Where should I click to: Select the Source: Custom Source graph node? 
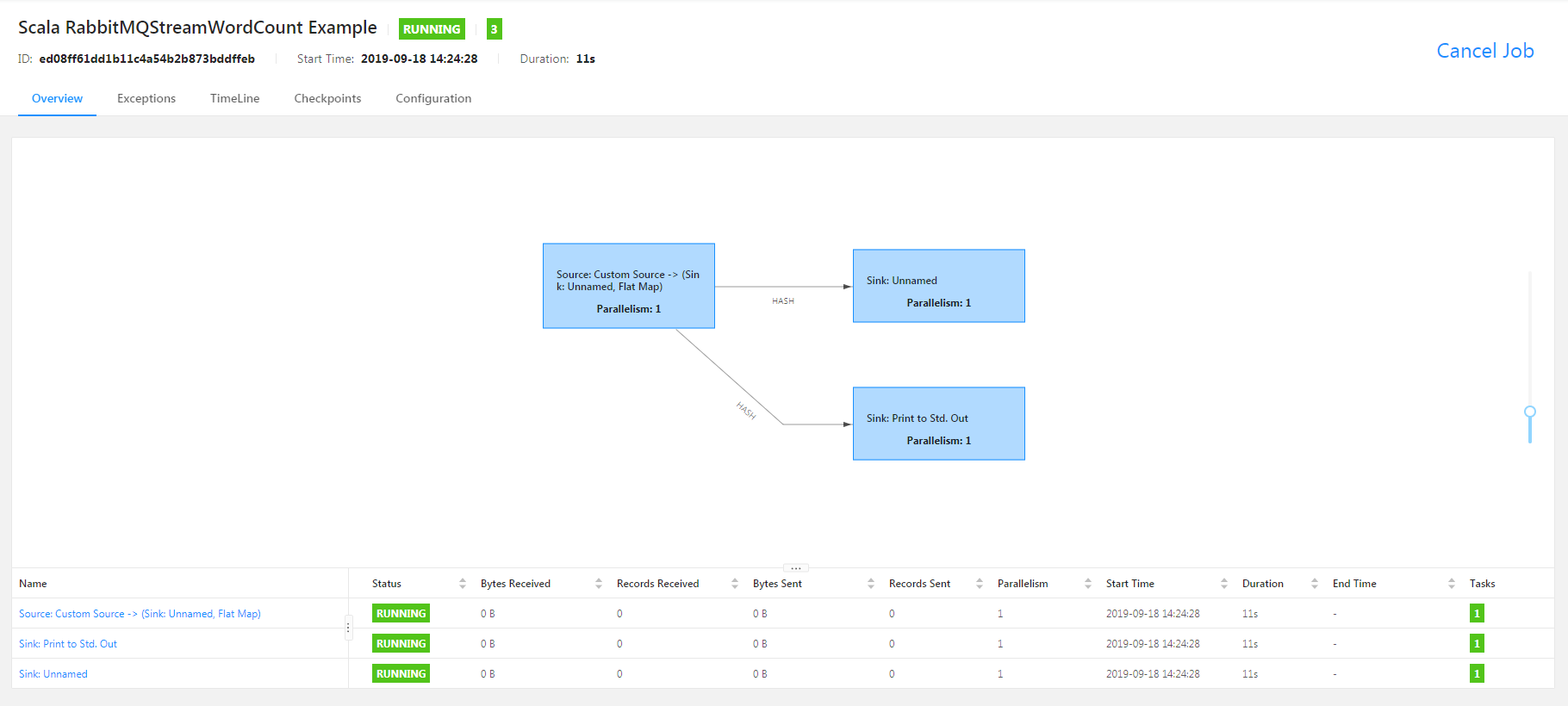(629, 286)
